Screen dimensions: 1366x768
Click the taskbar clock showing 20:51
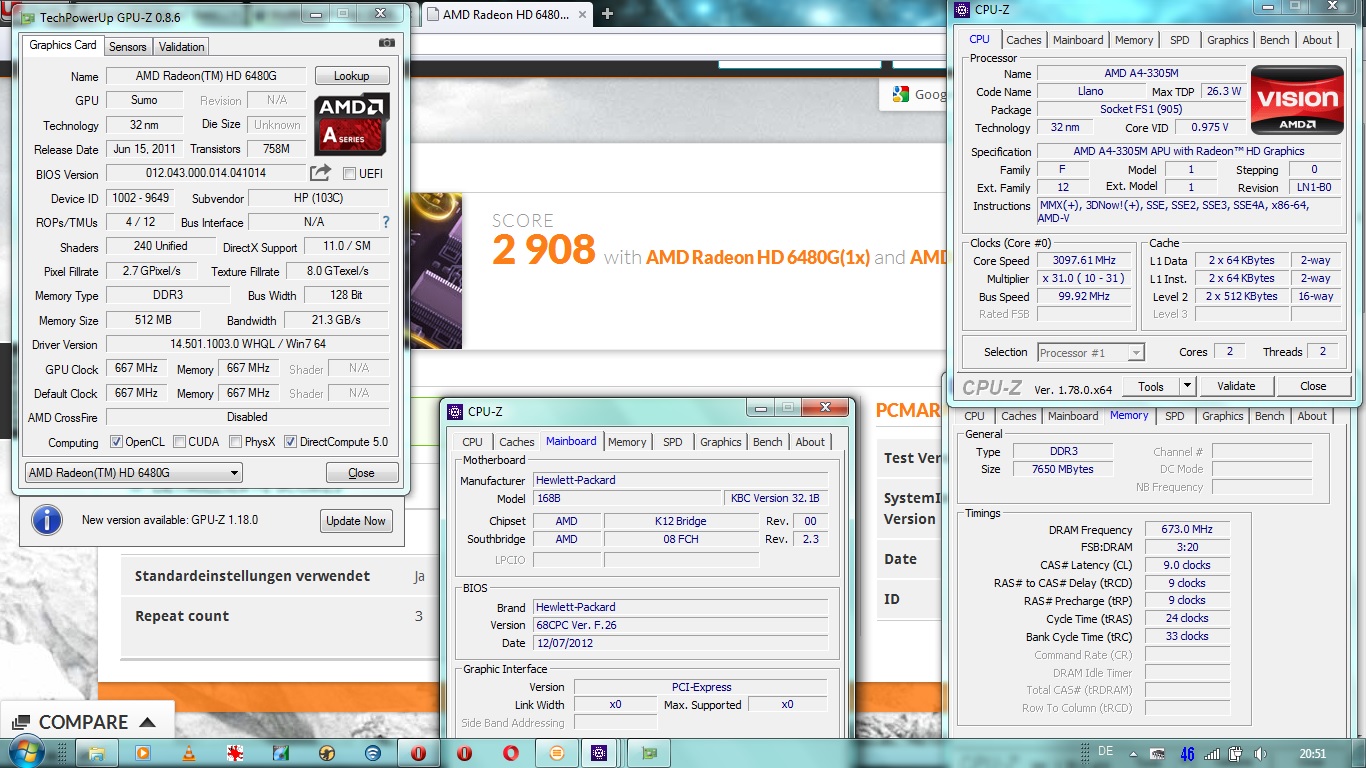coord(1311,753)
